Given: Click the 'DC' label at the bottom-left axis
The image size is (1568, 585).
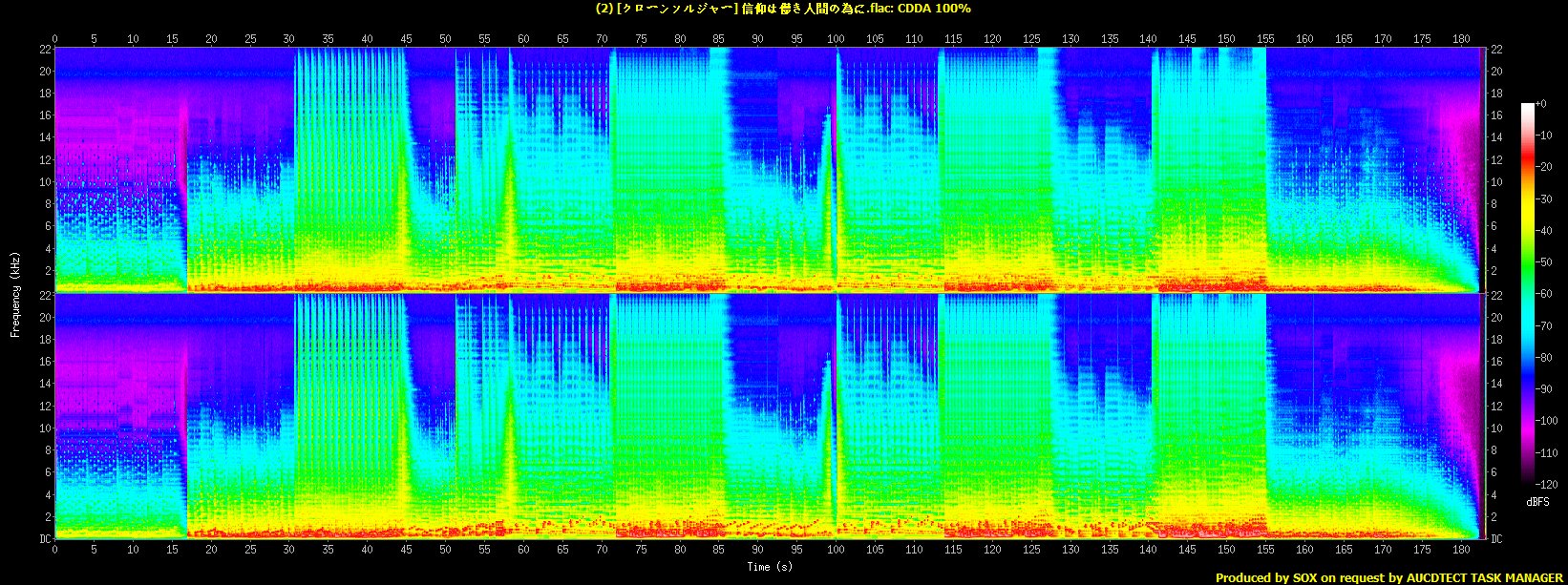Looking at the screenshot, I should click(x=44, y=539).
